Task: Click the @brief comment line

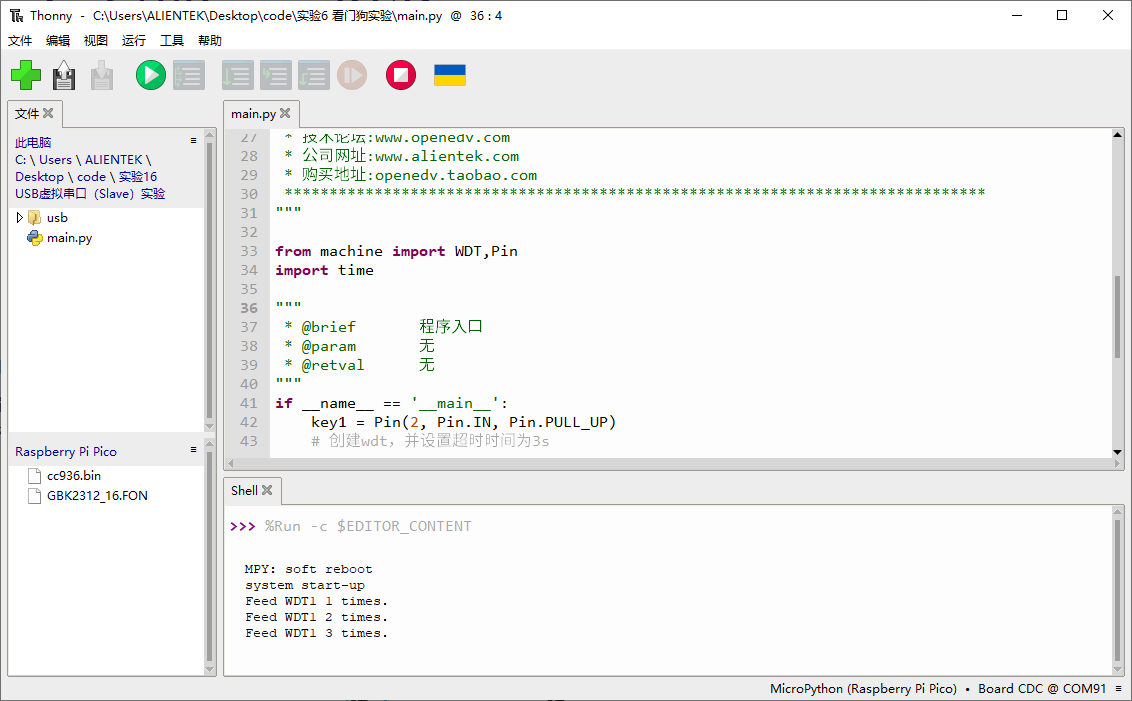Action: [383, 327]
